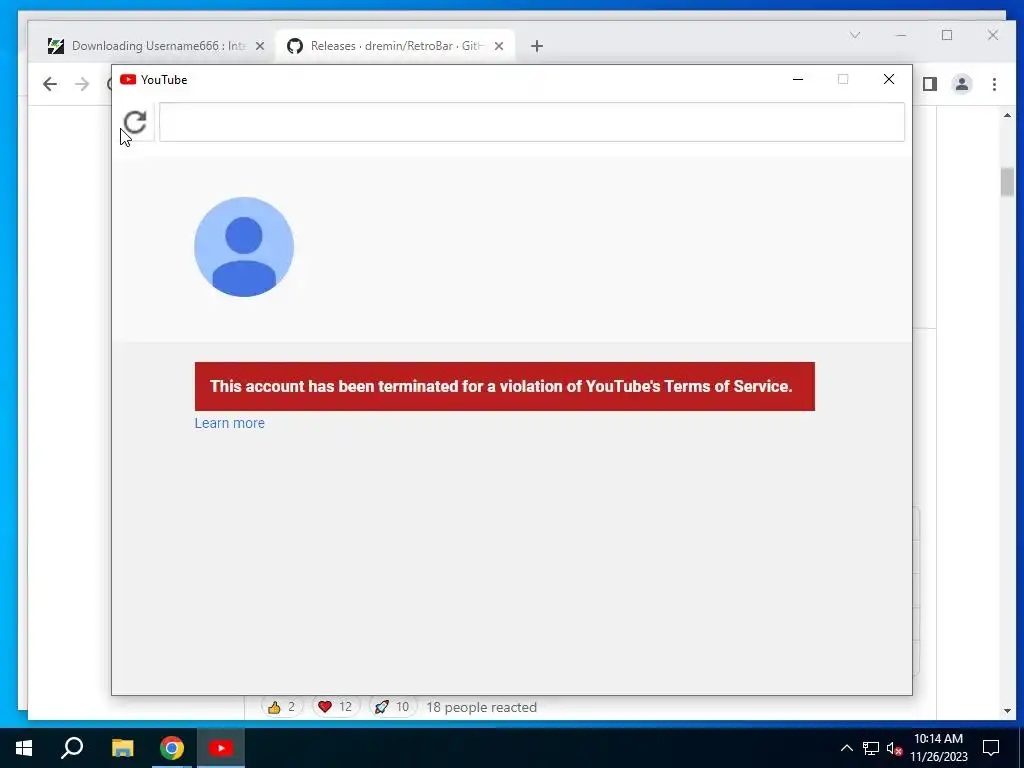The width and height of the screenshot is (1024, 768).
Task: Toggle the Chrome side panel
Action: pos(930,84)
